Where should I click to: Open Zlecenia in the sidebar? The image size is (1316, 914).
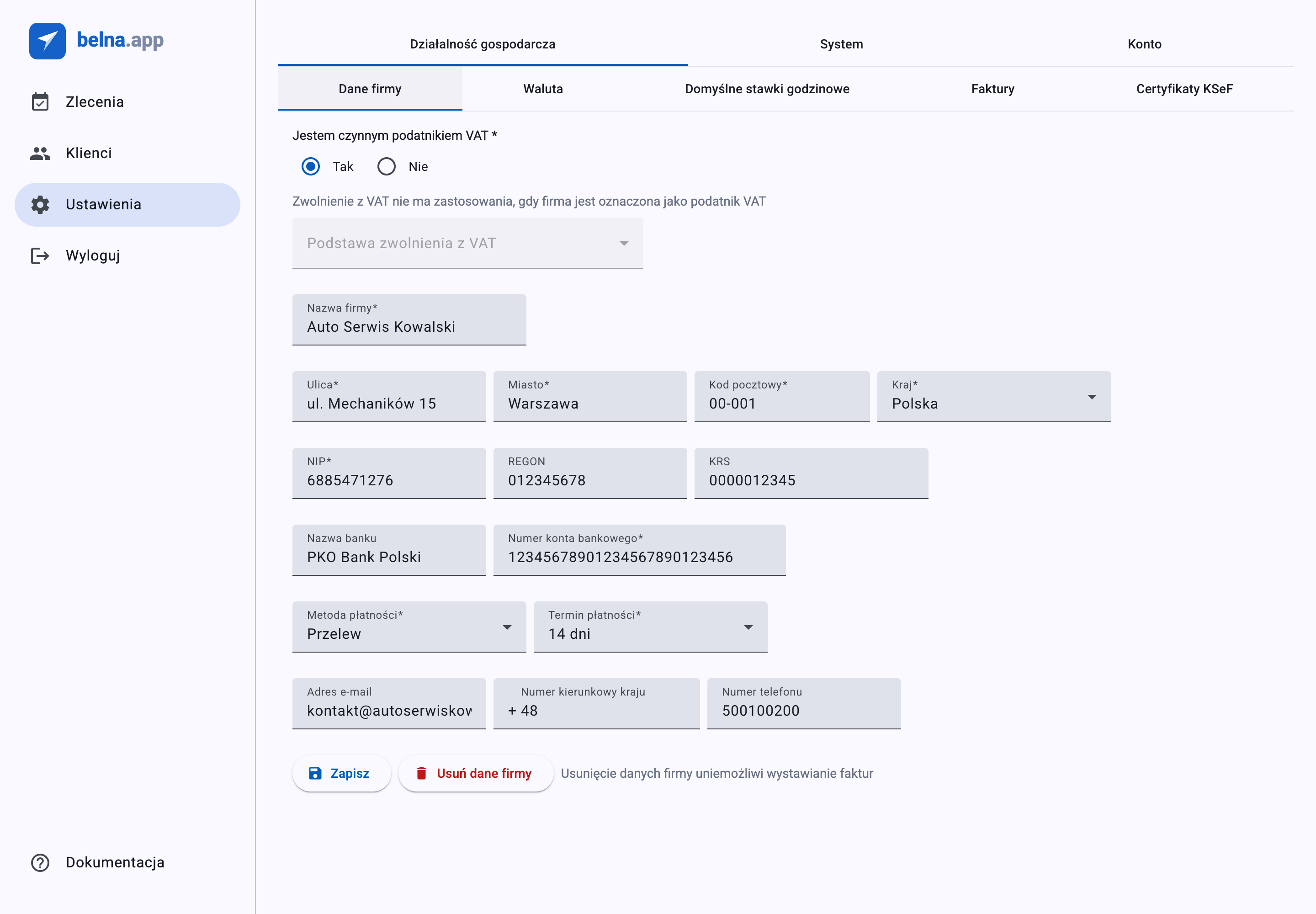127,102
